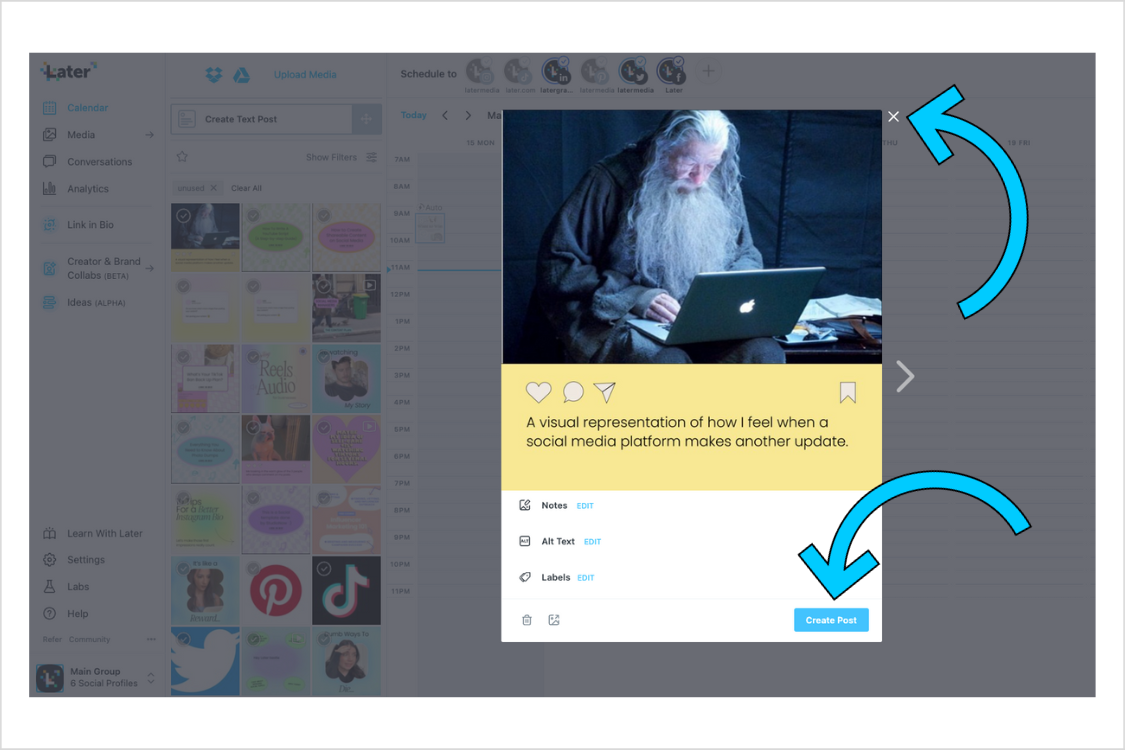
Task: Click the comment bubble icon on the preview
Action: (572, 392)
